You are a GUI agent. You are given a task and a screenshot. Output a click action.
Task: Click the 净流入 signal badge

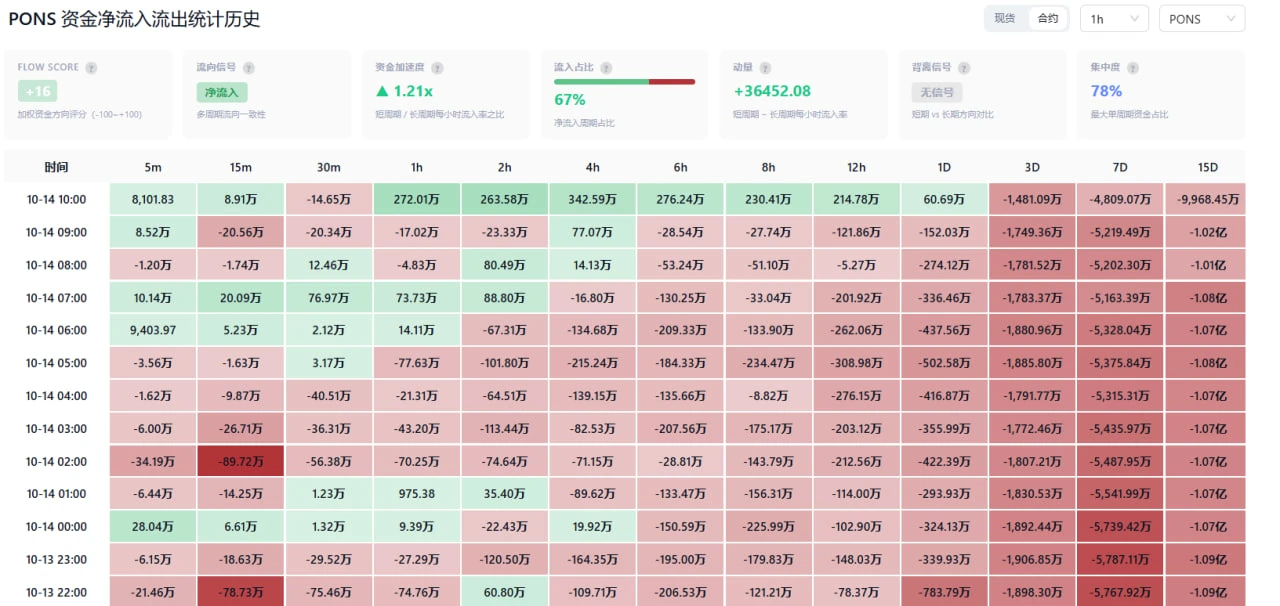(x=222, y=92)
